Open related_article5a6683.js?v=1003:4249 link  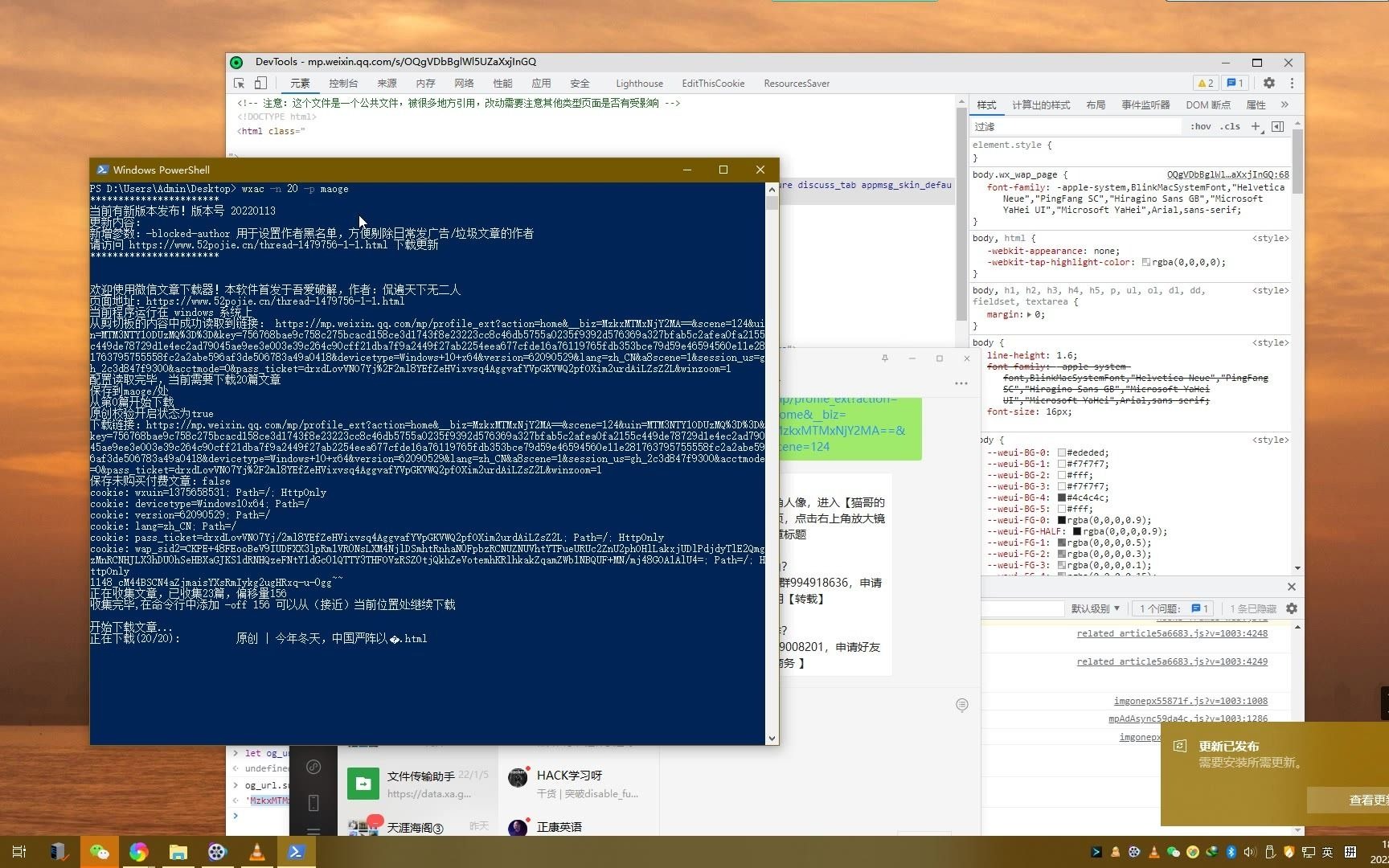click(x=1172, y=661)
